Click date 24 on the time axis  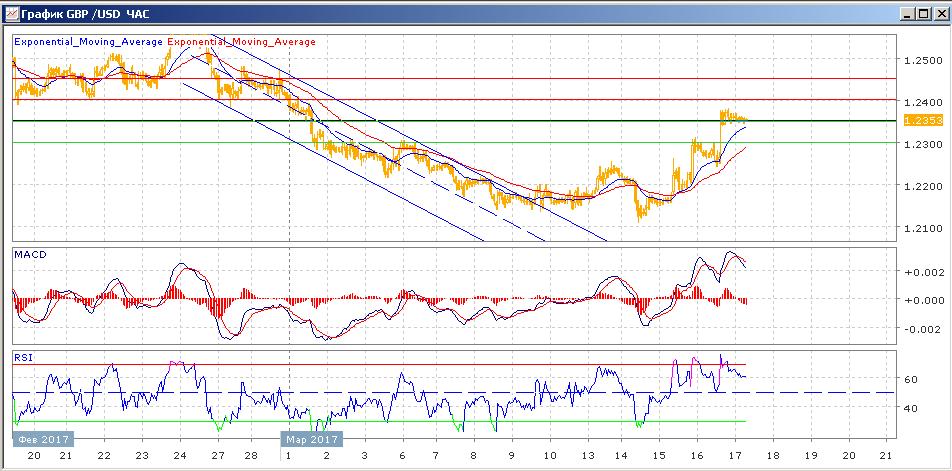[180, 455]
